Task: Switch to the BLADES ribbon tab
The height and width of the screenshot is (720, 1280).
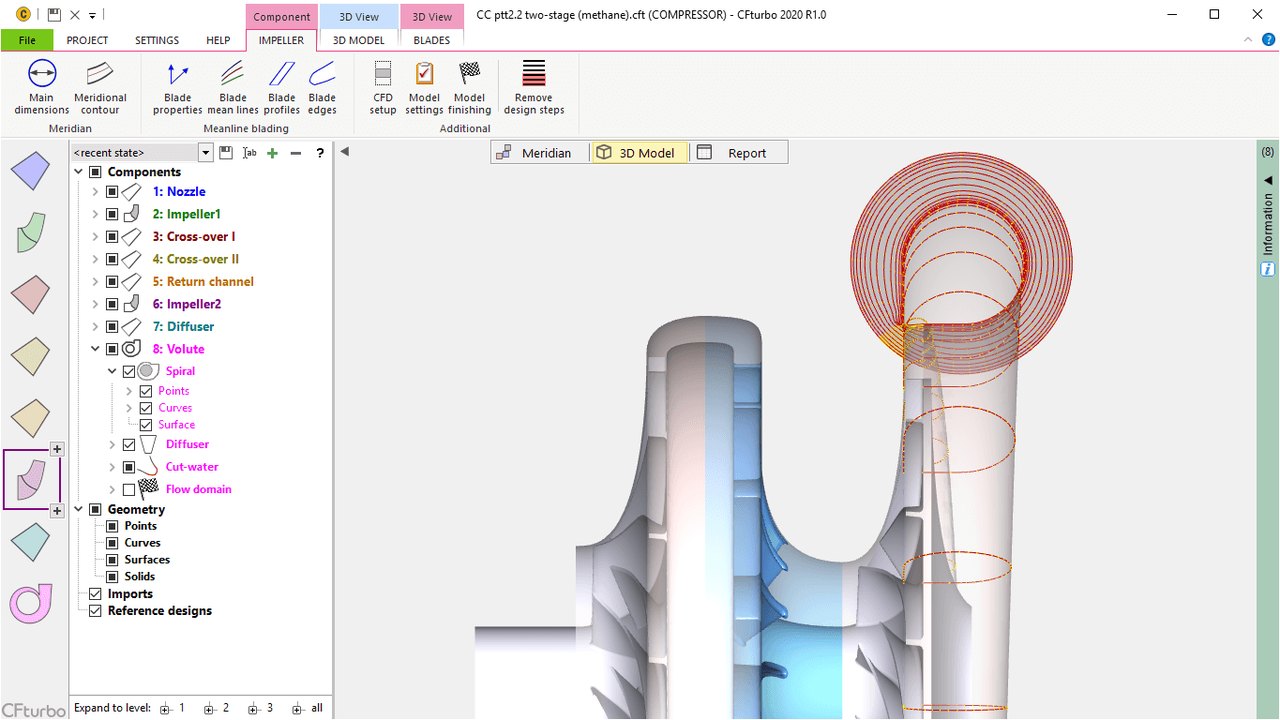Action: click(431, 40)
